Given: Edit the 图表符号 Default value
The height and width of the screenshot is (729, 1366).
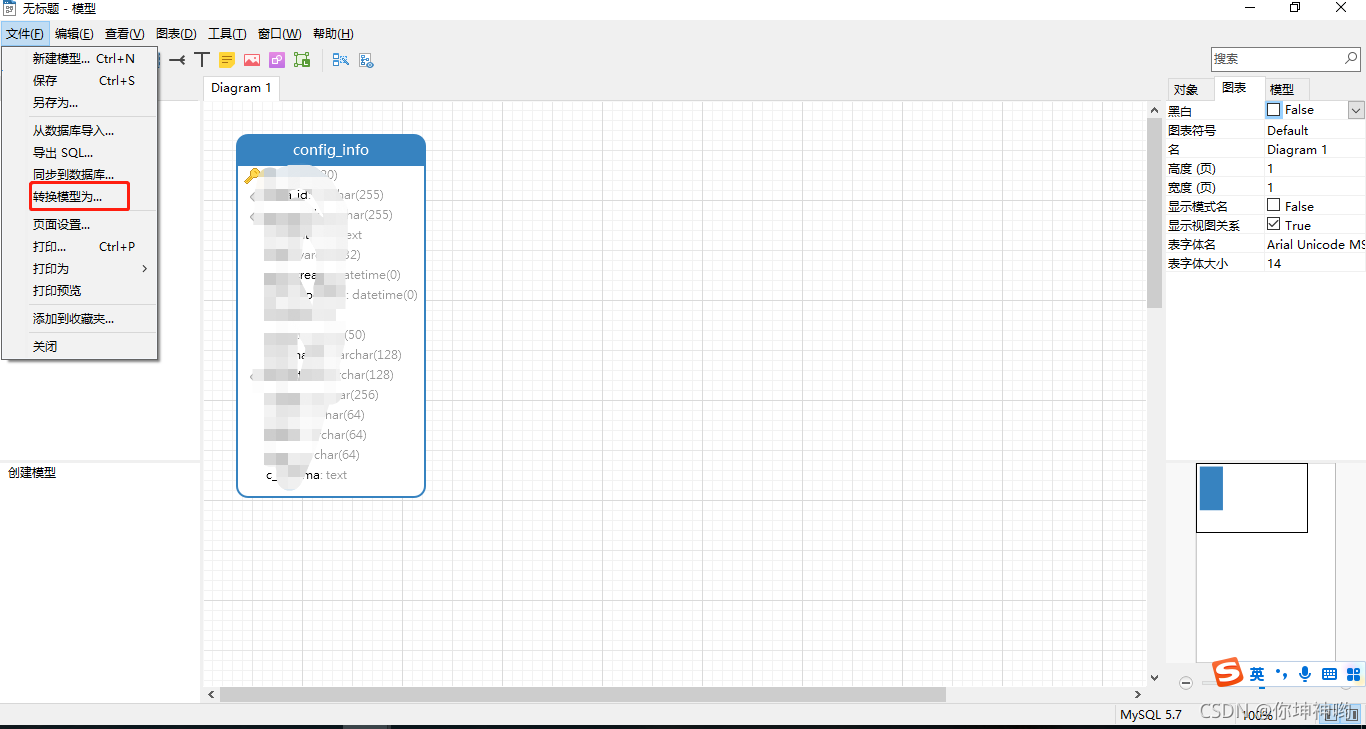Looking at the screenshot, I should (1315, 130).
